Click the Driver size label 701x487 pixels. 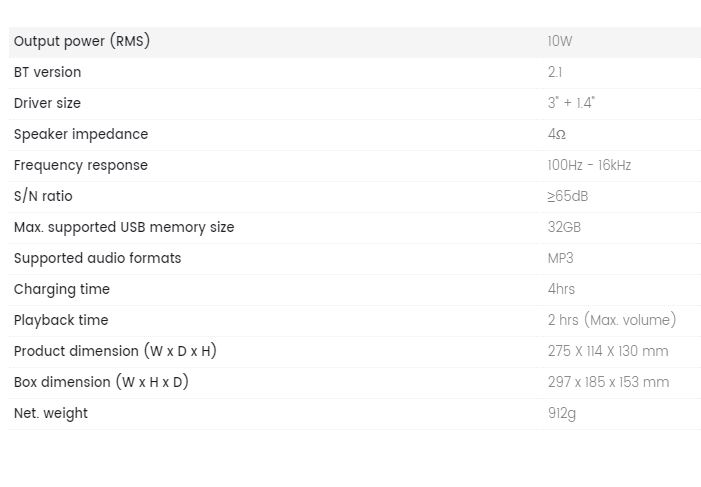coord(47,103)
